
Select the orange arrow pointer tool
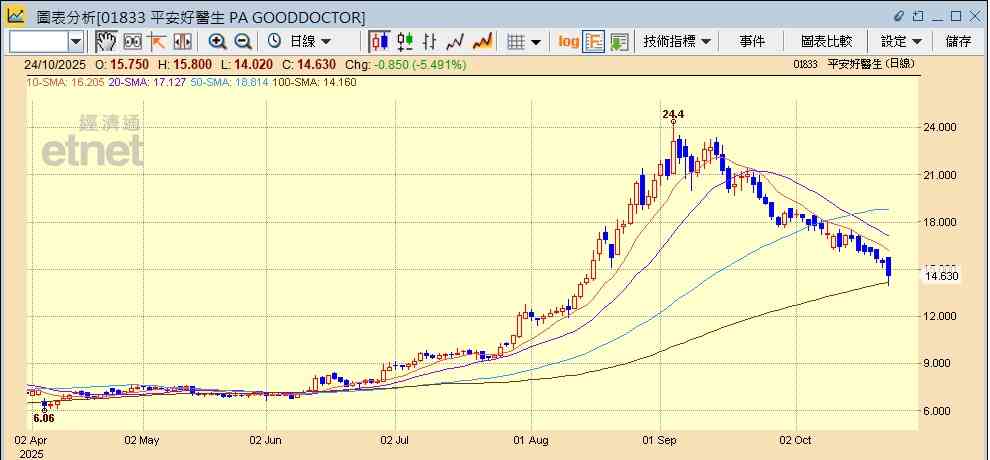(x=157, y=41)
